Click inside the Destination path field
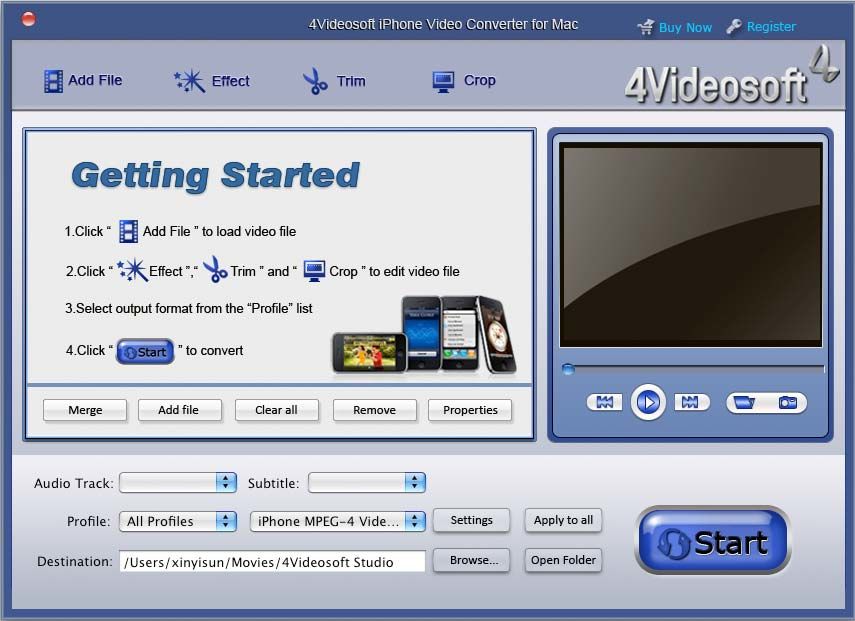Screen dimensions: 855x621 pyautogui.click(x=272, y=562)
